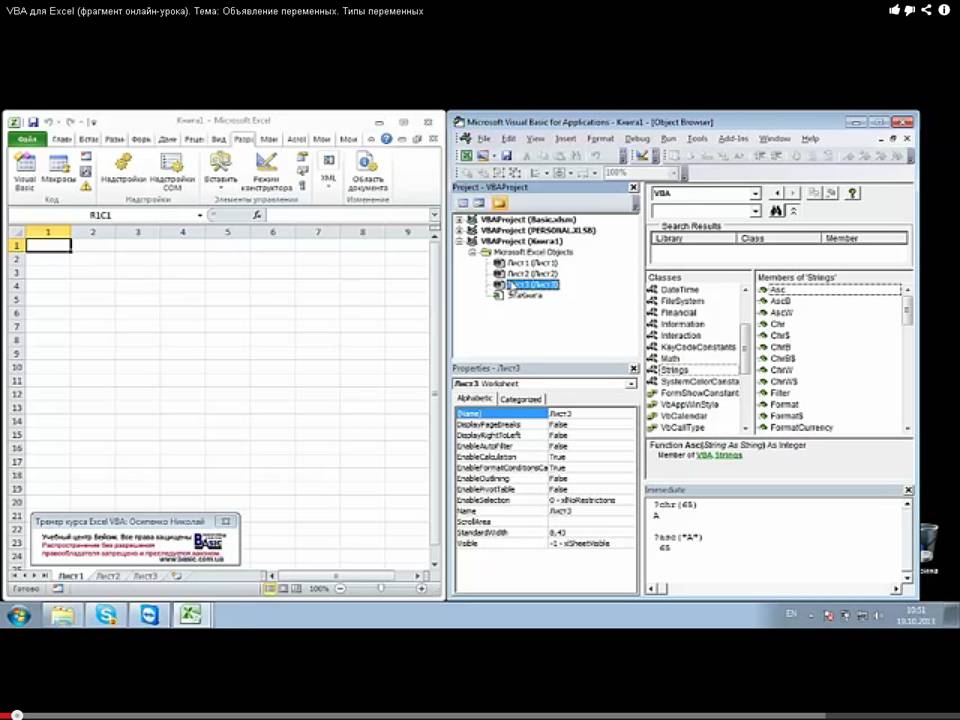Image resolution: width=960 pixels, height=720 pixels.
Task: Select Лист3 sheet tab in Excel
Action: pos(146,576)
